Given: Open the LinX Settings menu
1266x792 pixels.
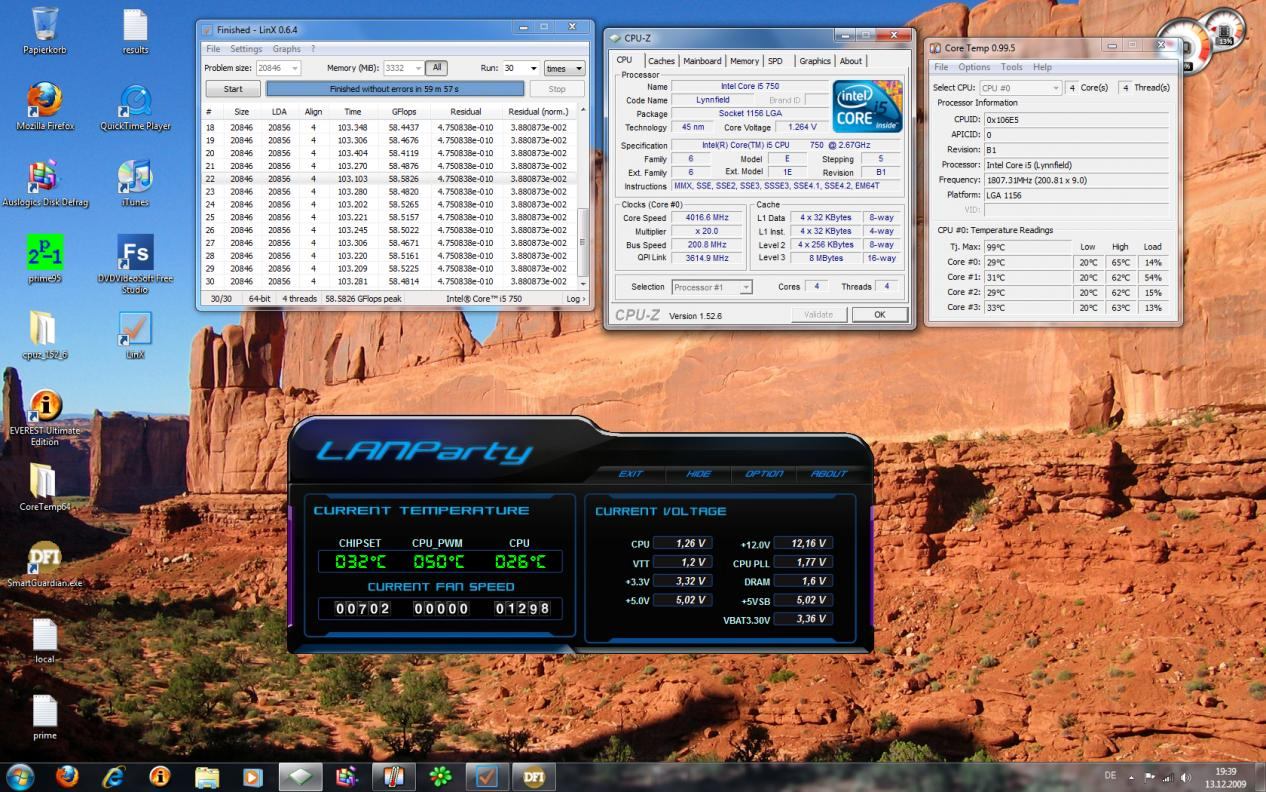Looking at the screenshot, I should [246, 49].
